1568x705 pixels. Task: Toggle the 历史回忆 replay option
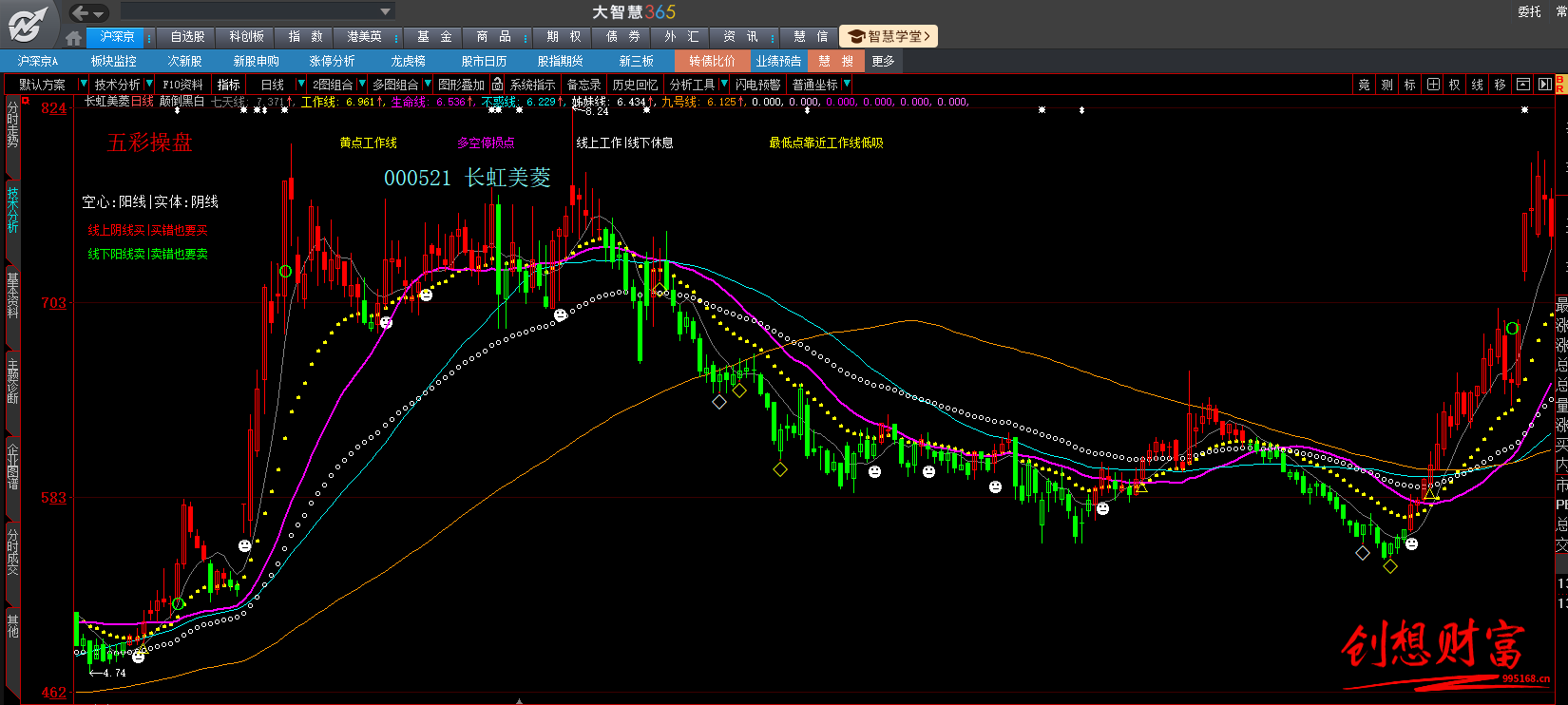635,85
